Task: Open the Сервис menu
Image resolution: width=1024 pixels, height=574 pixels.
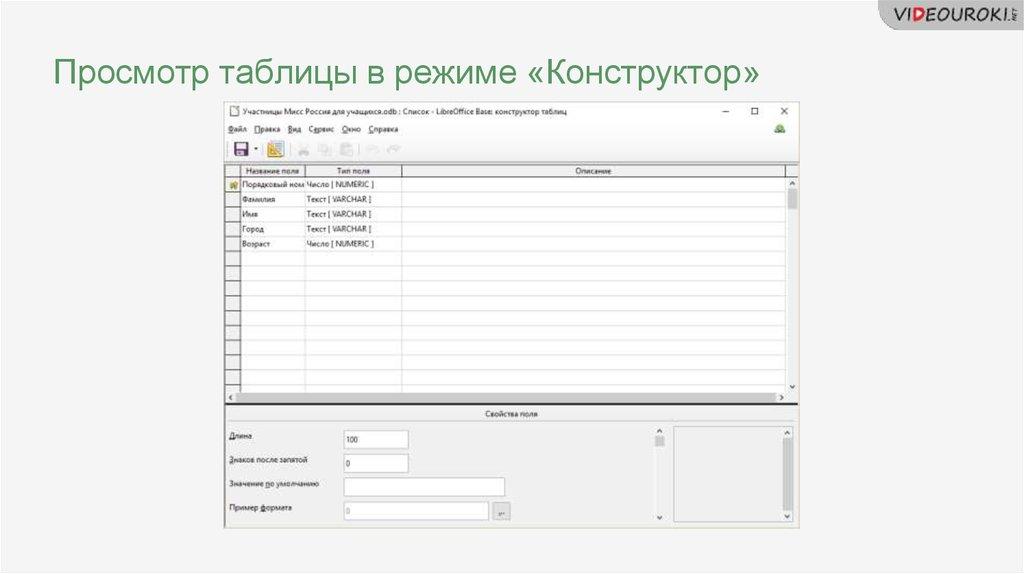Action: [321, 129]
